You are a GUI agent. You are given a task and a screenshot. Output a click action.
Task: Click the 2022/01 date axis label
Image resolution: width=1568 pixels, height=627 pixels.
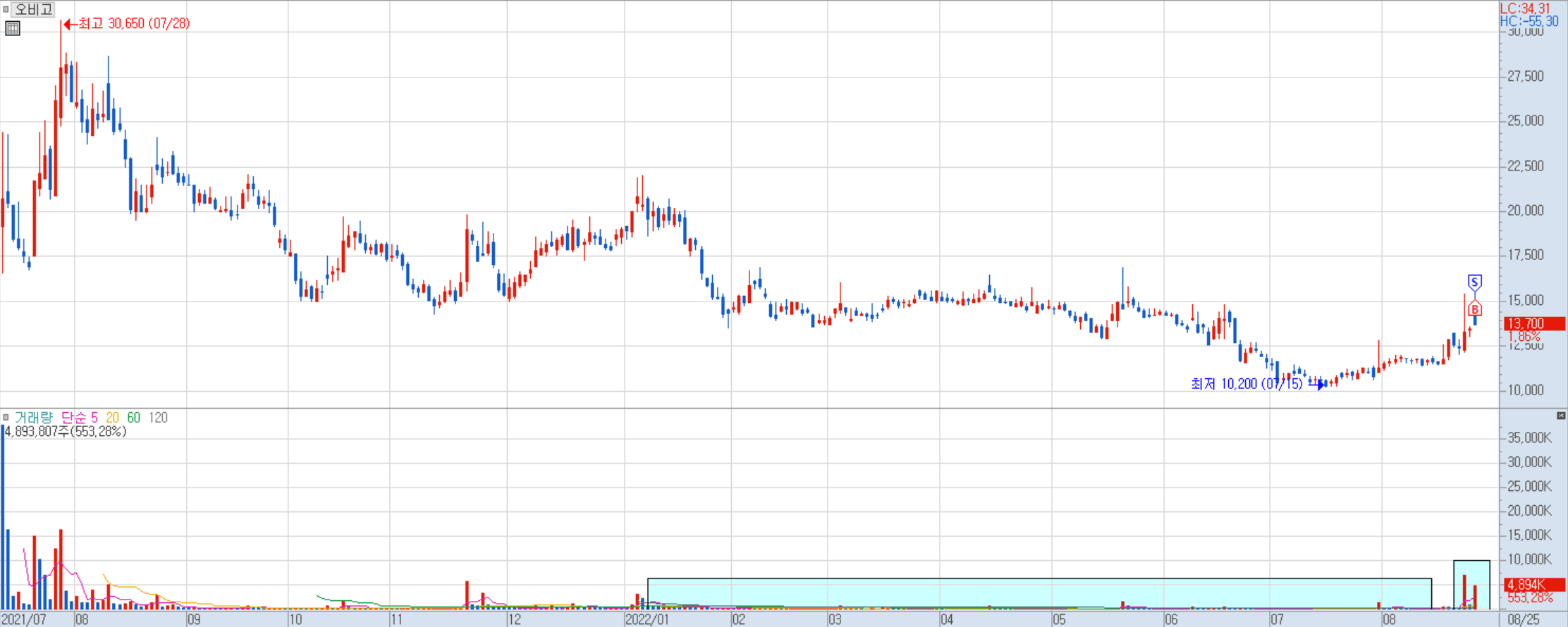coord(647,619)
